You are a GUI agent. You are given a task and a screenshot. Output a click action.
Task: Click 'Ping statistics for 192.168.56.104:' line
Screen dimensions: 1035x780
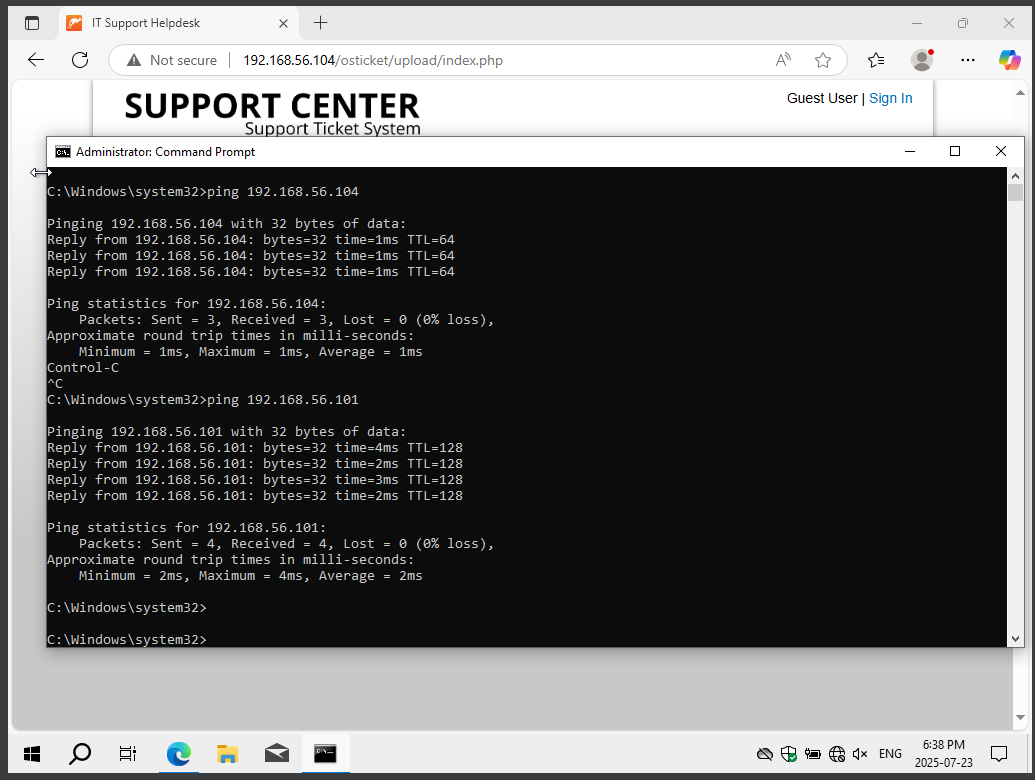pyautogui.click(x=187, y=304)
